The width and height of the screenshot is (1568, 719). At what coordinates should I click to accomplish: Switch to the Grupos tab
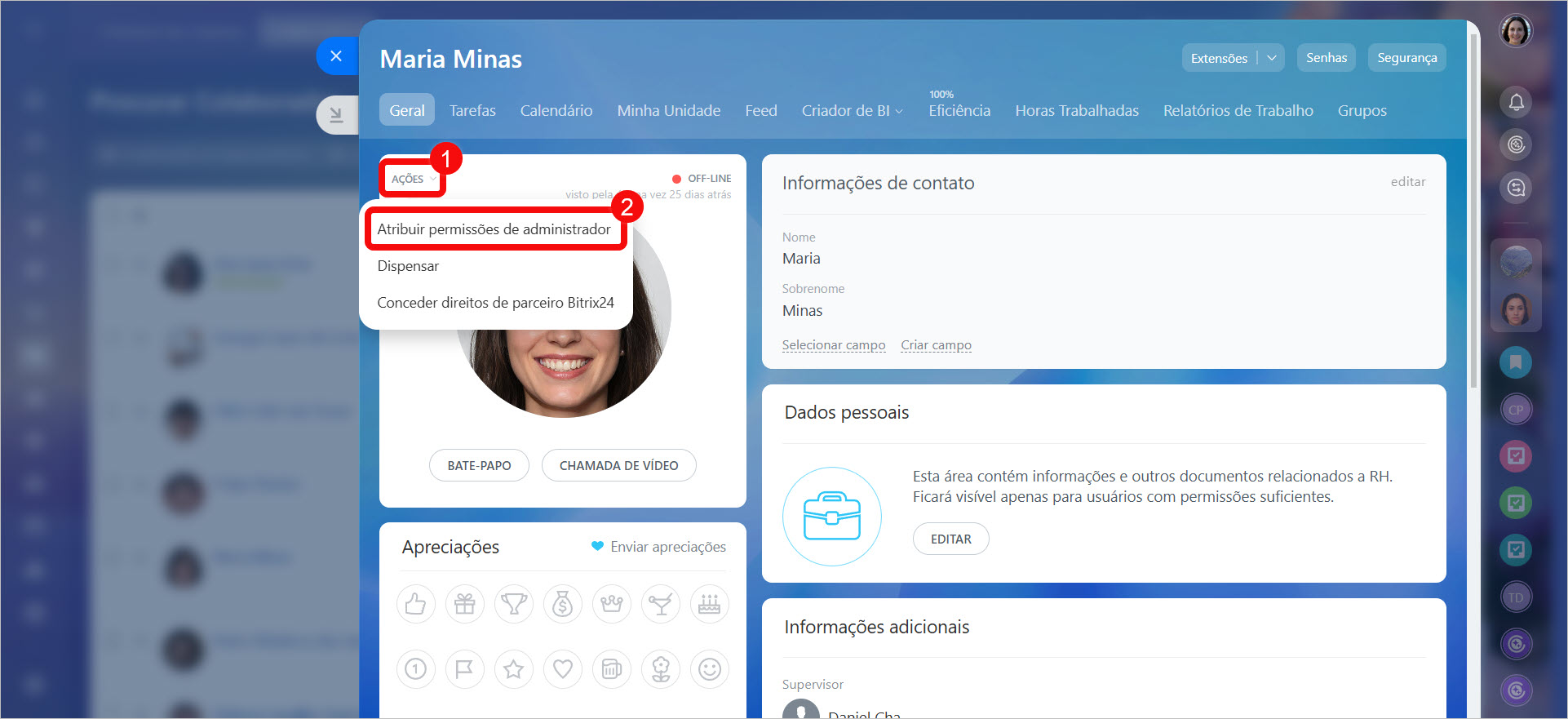point(1362,110)
